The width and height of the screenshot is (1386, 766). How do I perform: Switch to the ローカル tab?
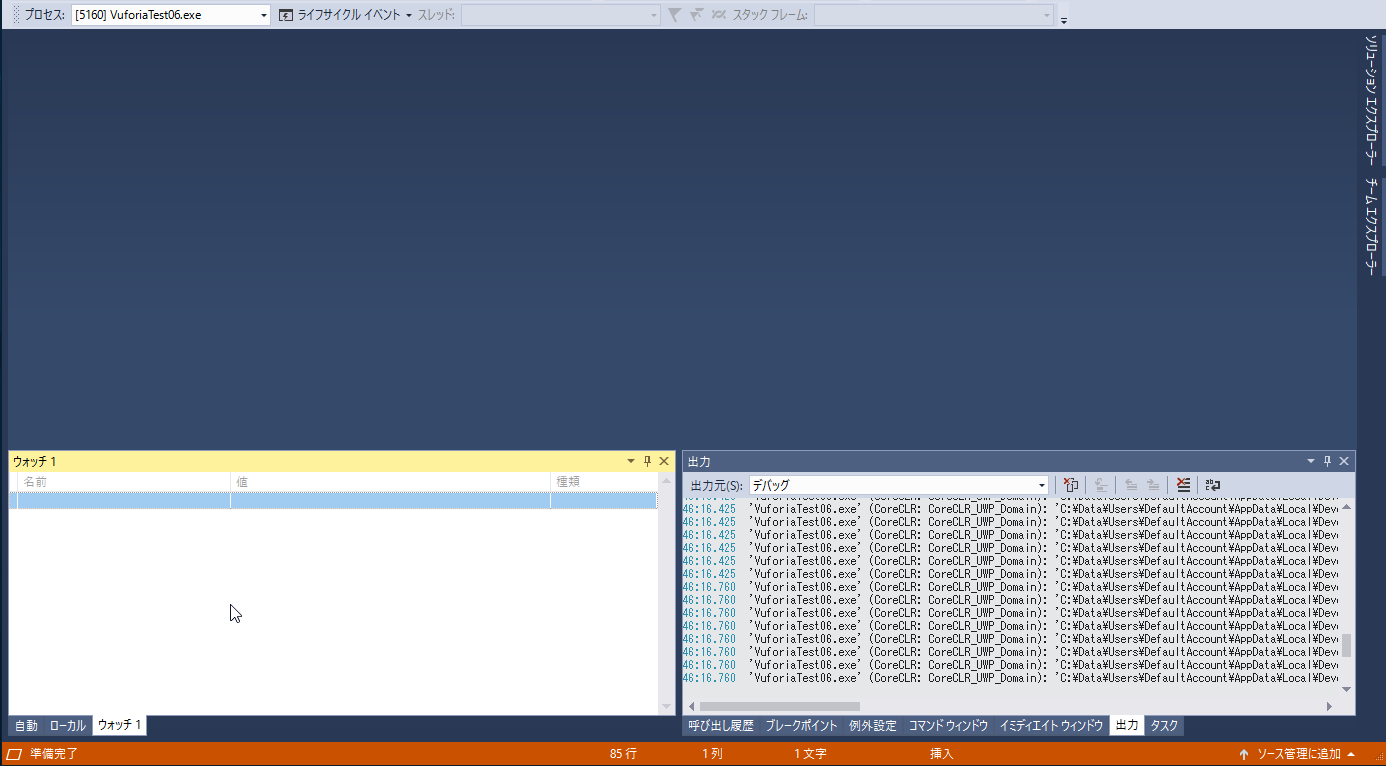coord(68,726)
